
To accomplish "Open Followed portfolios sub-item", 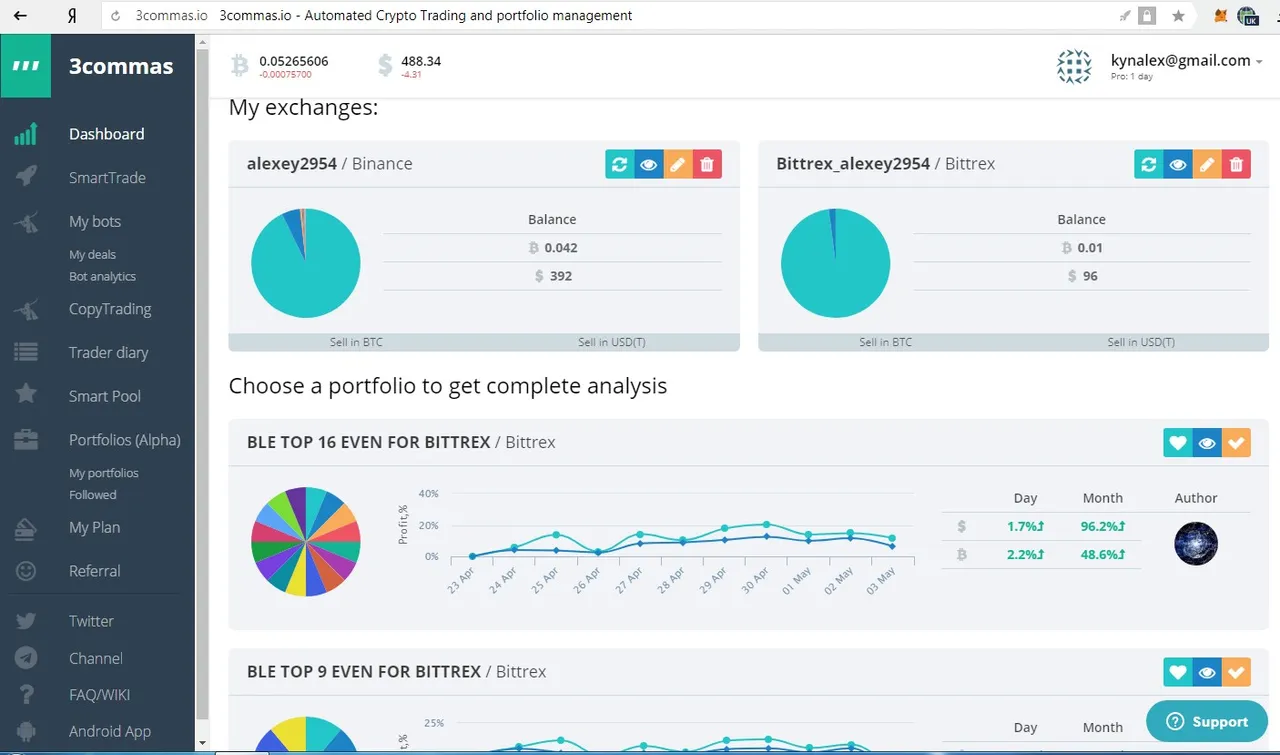I will pyautogui.click(x=93, y=495).
